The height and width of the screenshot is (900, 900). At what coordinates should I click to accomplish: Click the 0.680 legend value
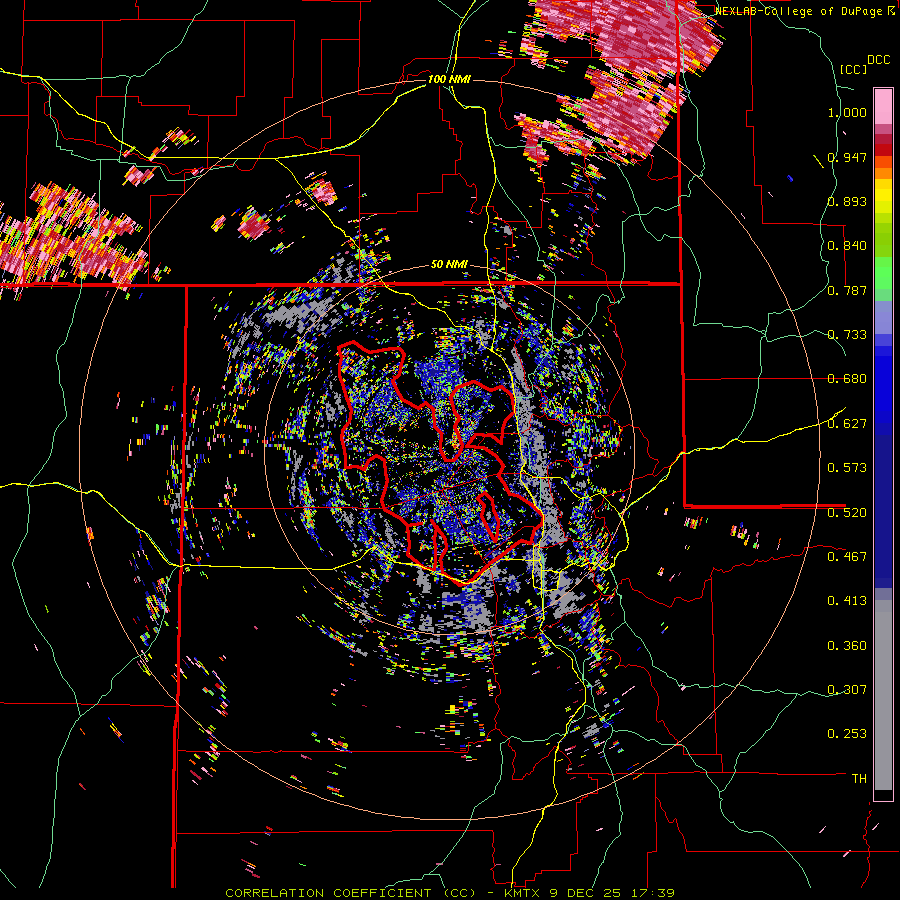click(x=847, y=379)
